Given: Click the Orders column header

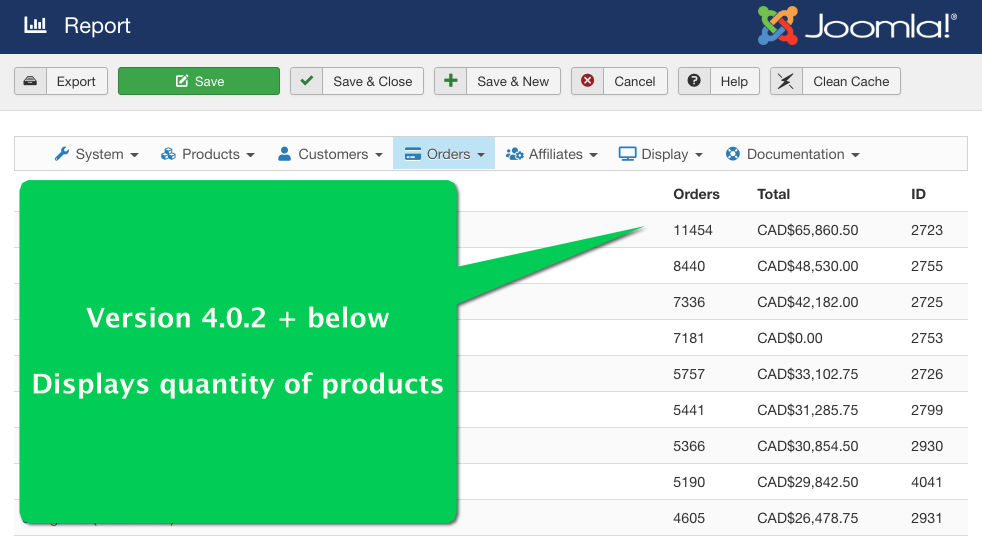Looking at the screenshot, I should [696, 194].
